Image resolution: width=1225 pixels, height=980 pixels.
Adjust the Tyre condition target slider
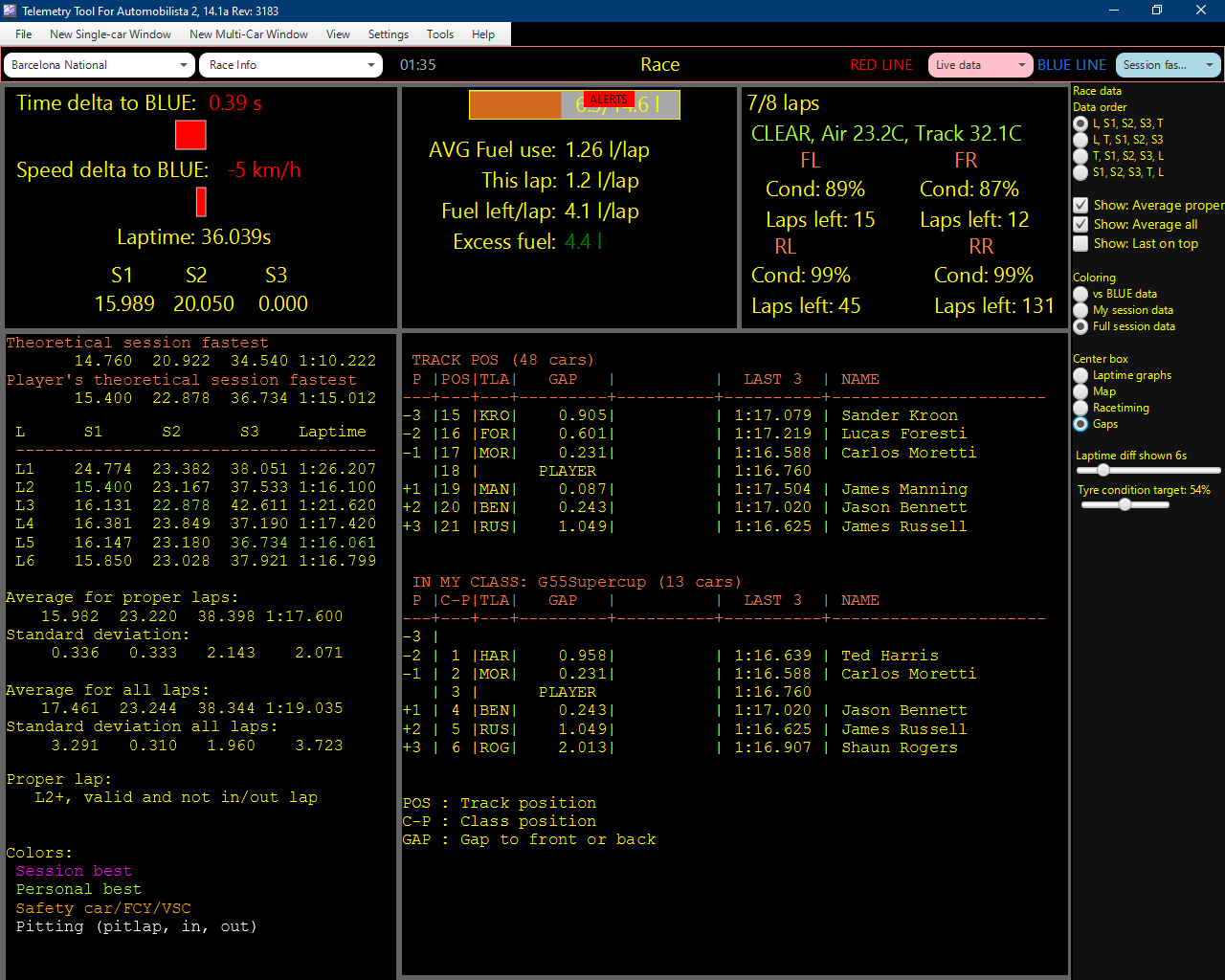[x=1125, y=504]
